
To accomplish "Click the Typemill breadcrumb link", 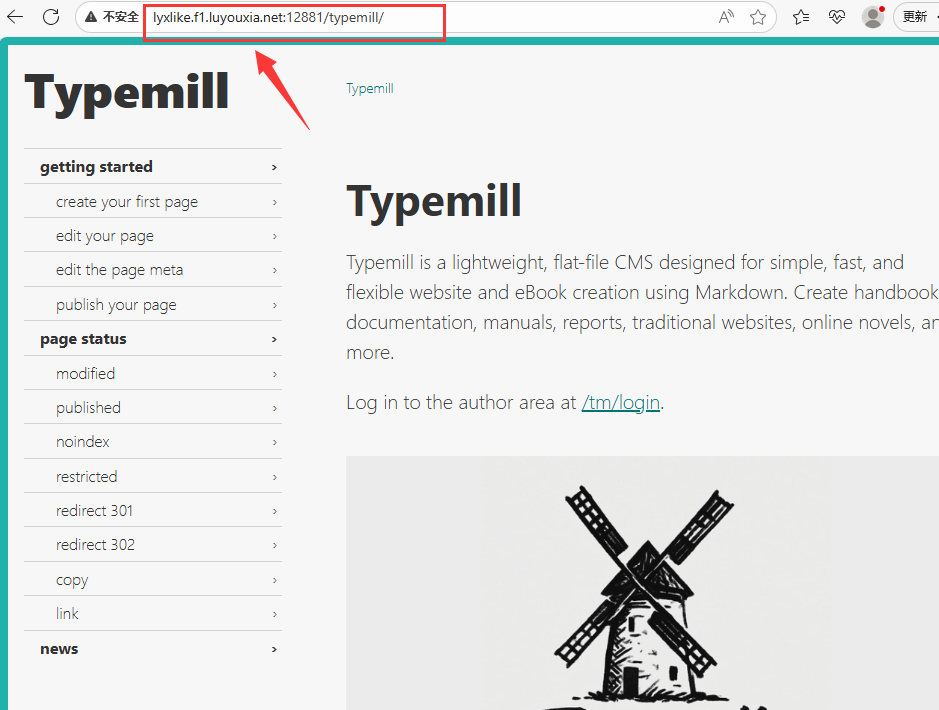I will [369, 89].
